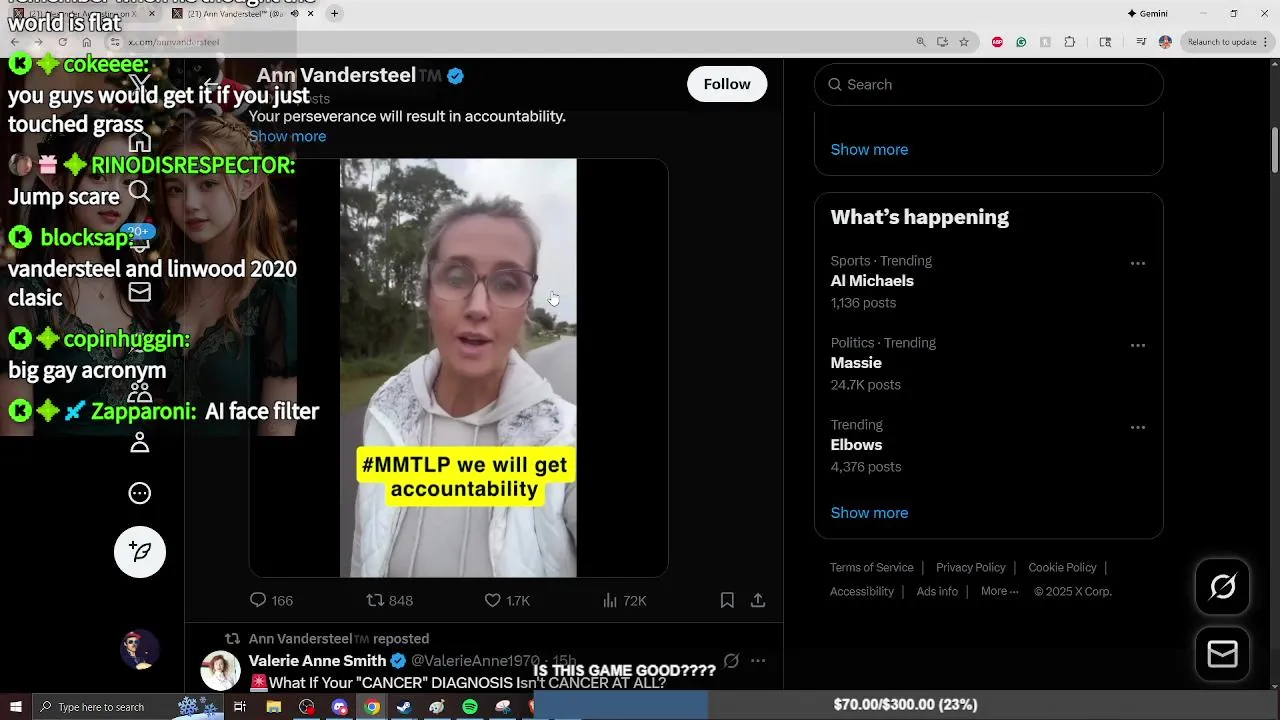Open Steam from the taskbar
This screenshot has height=720, width=1280.
coord(404,707)
